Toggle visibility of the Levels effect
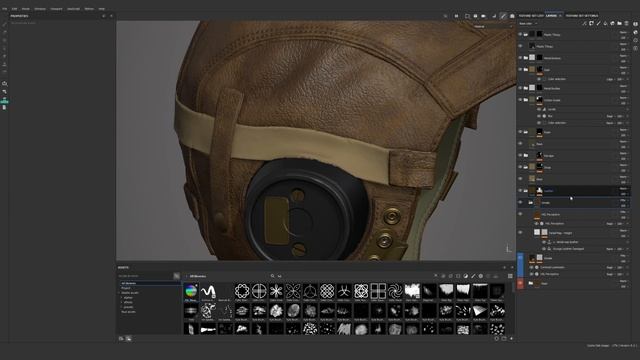640x360 pixels. coord(539,109)
